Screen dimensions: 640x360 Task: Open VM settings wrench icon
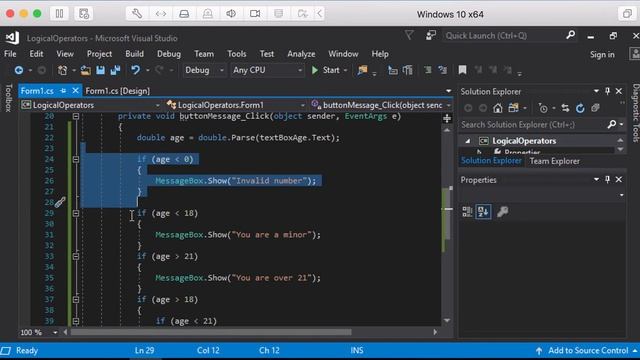pos(137,14)
